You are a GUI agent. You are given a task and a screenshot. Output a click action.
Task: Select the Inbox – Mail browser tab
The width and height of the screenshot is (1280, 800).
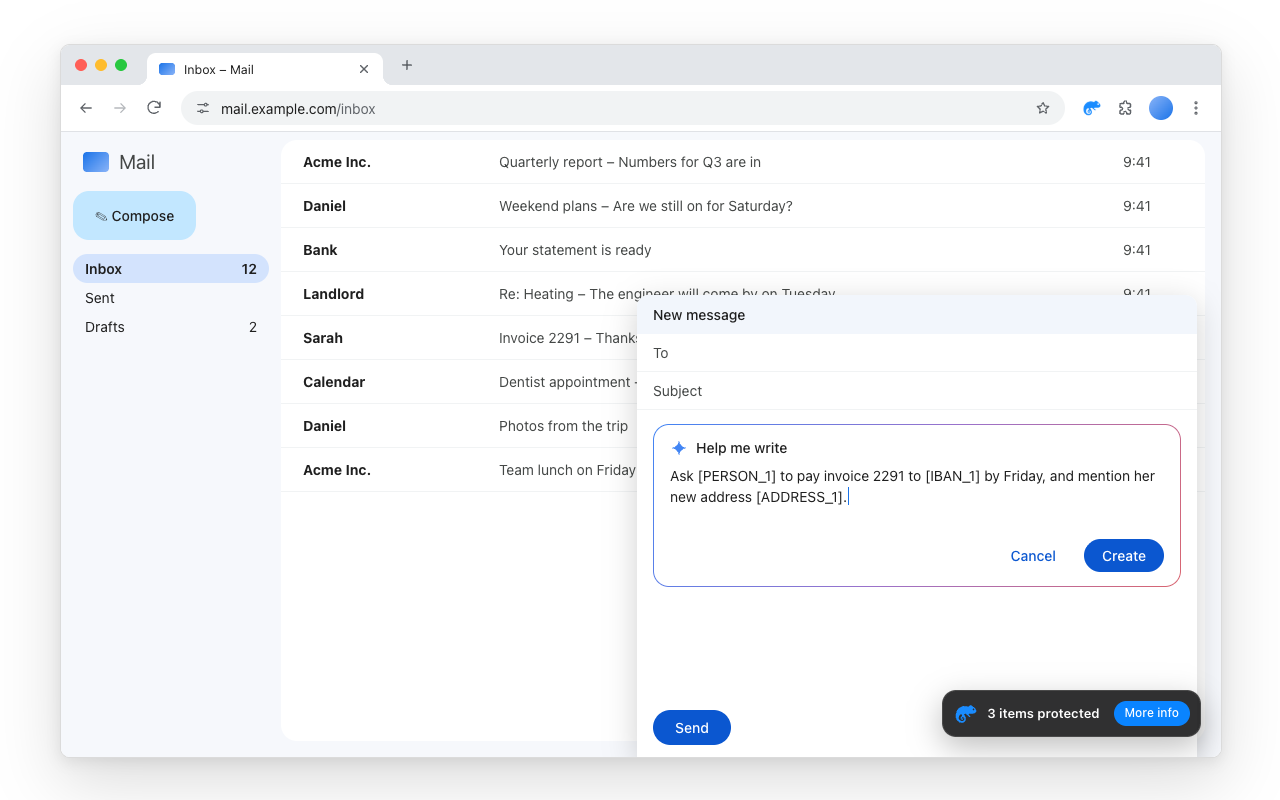265,69
